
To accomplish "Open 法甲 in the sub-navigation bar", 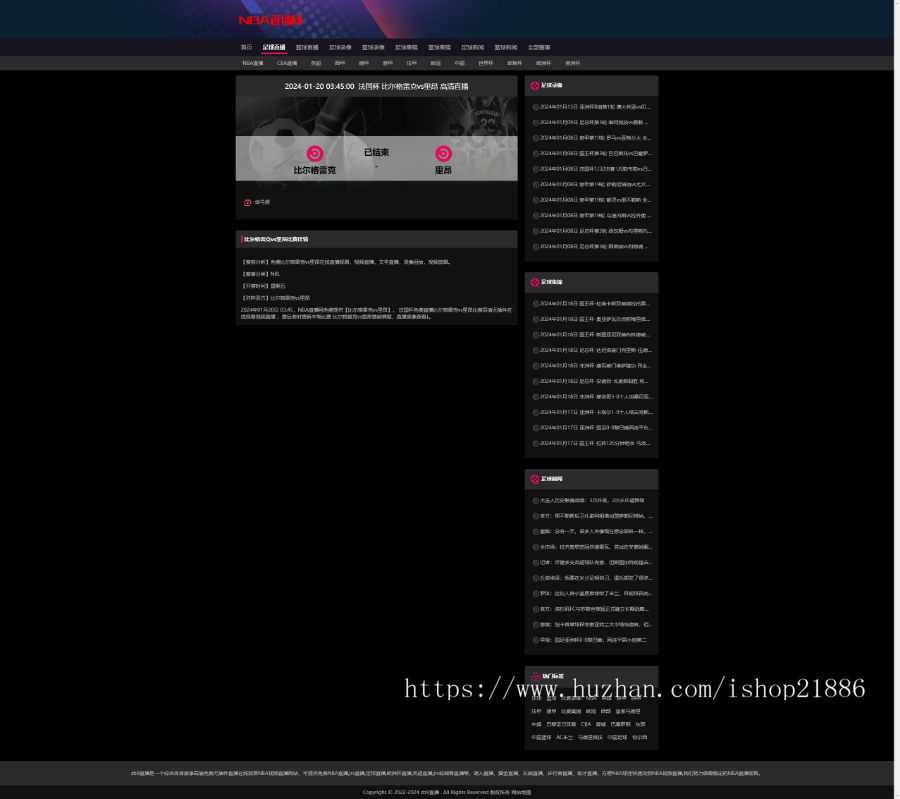I will pos(412,63).
